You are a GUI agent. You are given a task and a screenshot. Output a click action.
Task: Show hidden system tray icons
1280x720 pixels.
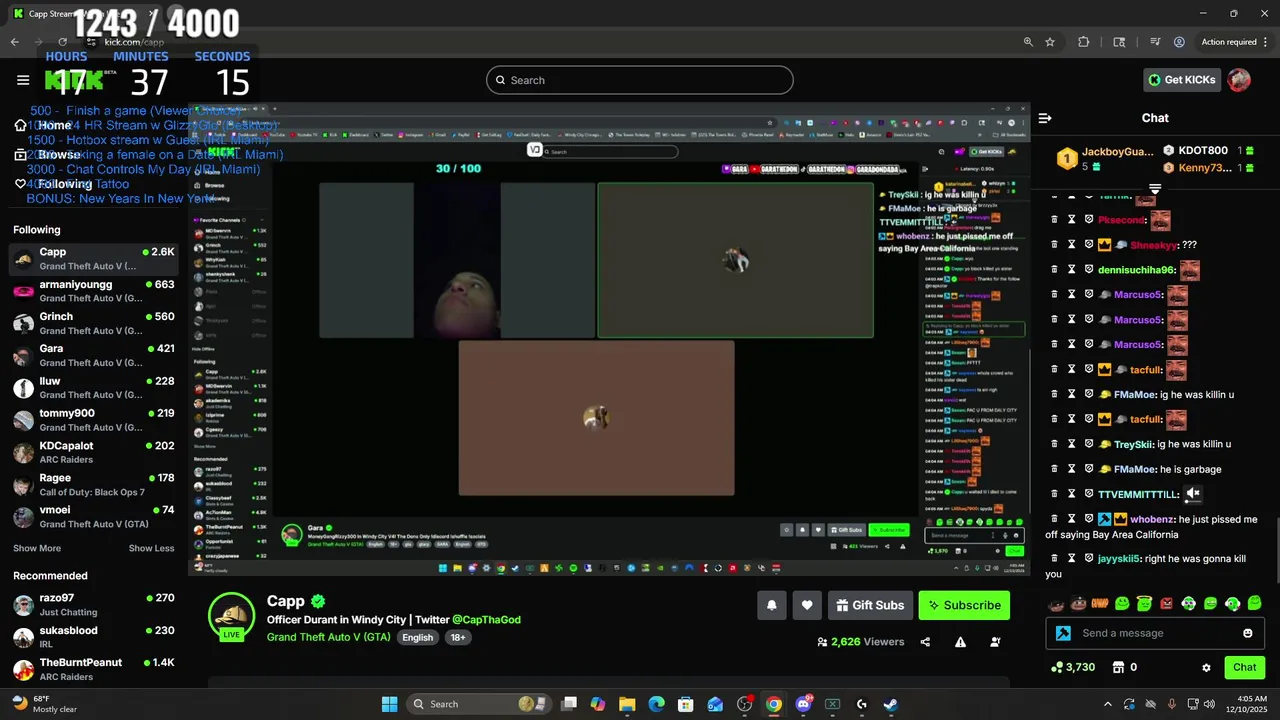(1107, 704)
